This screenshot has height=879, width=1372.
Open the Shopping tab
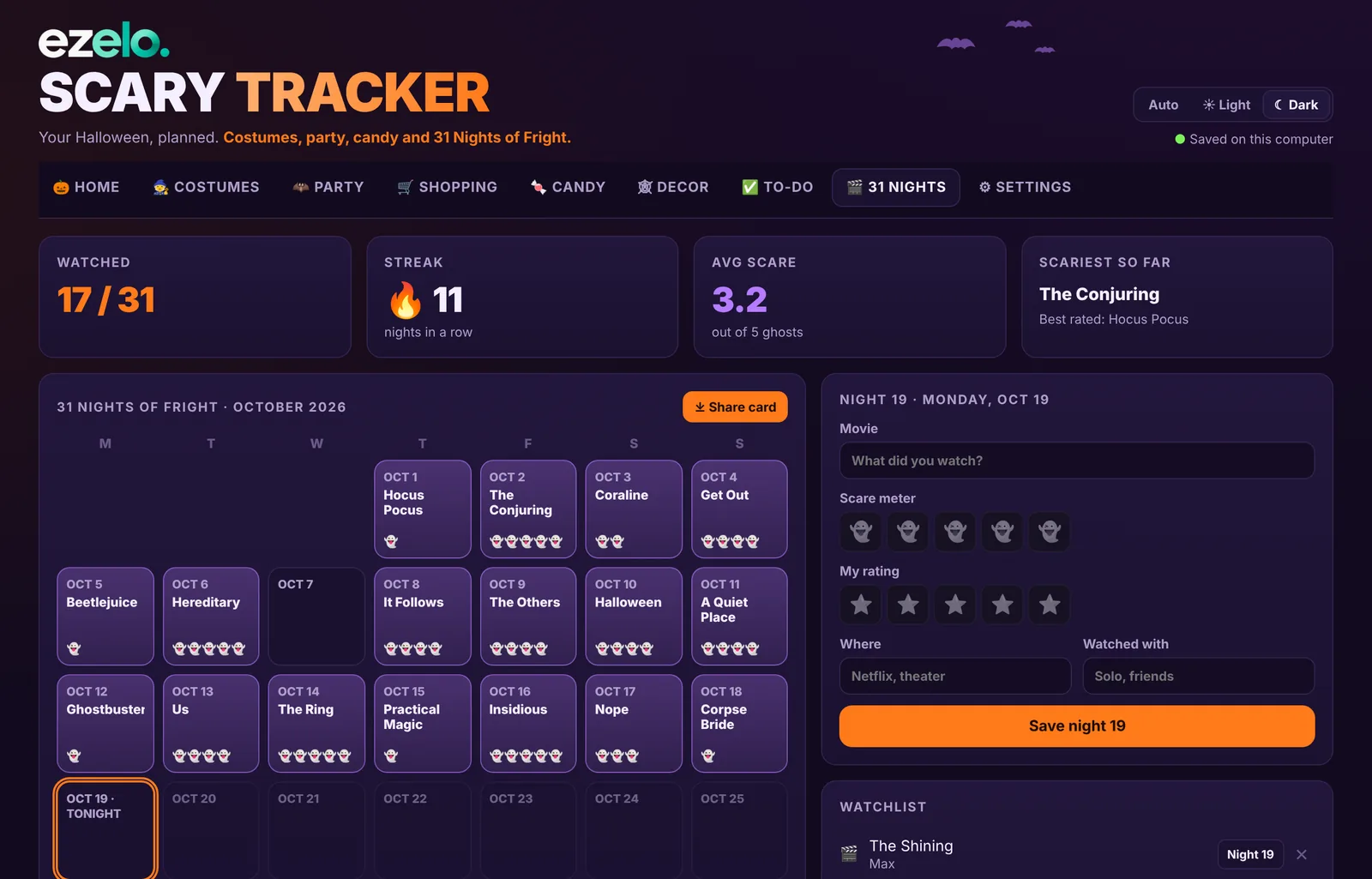tap(447, 187)
